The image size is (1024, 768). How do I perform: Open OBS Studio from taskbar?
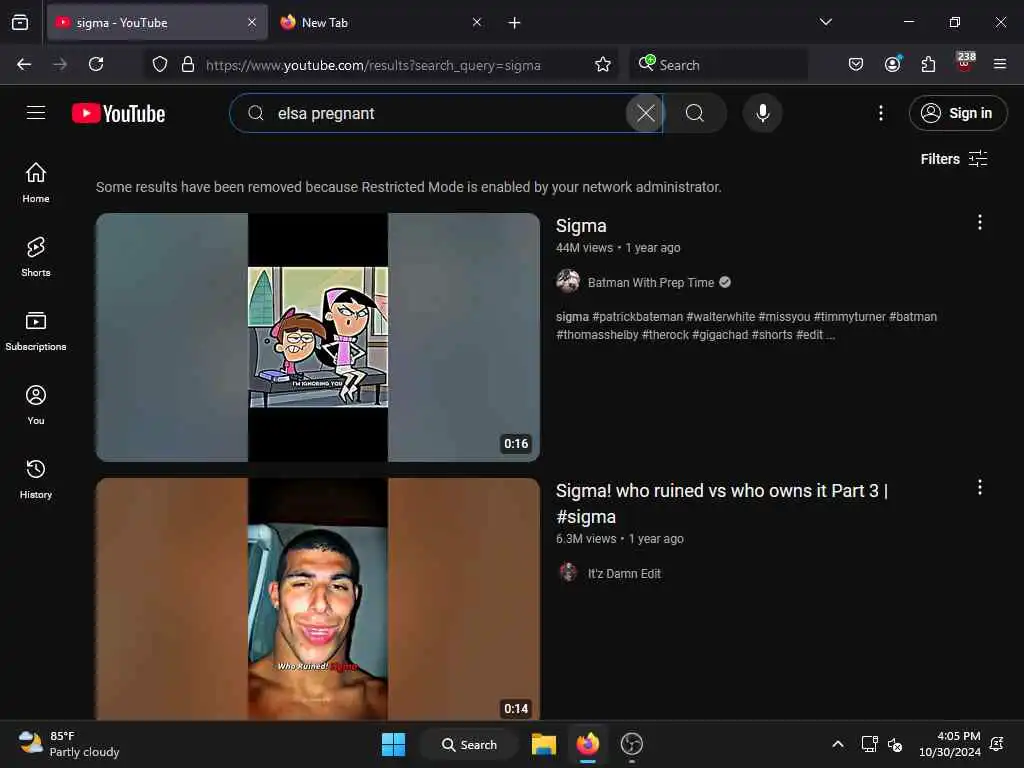coord(632,744)
